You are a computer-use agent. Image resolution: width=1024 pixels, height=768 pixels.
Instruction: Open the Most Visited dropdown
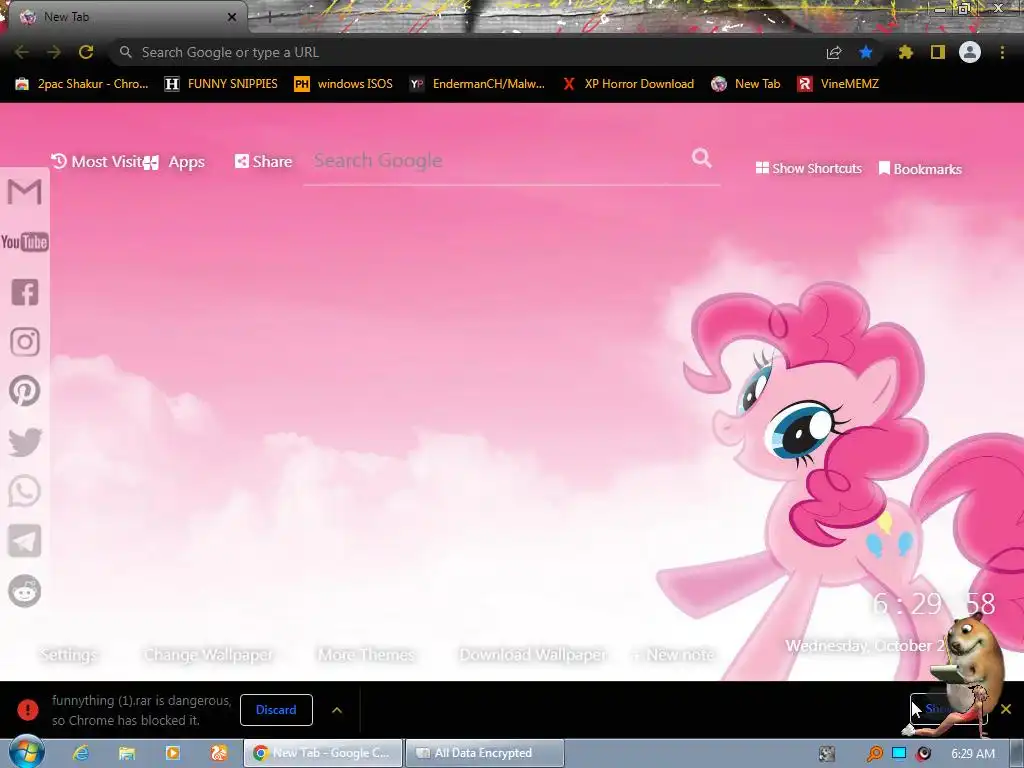tap(96, 161)
